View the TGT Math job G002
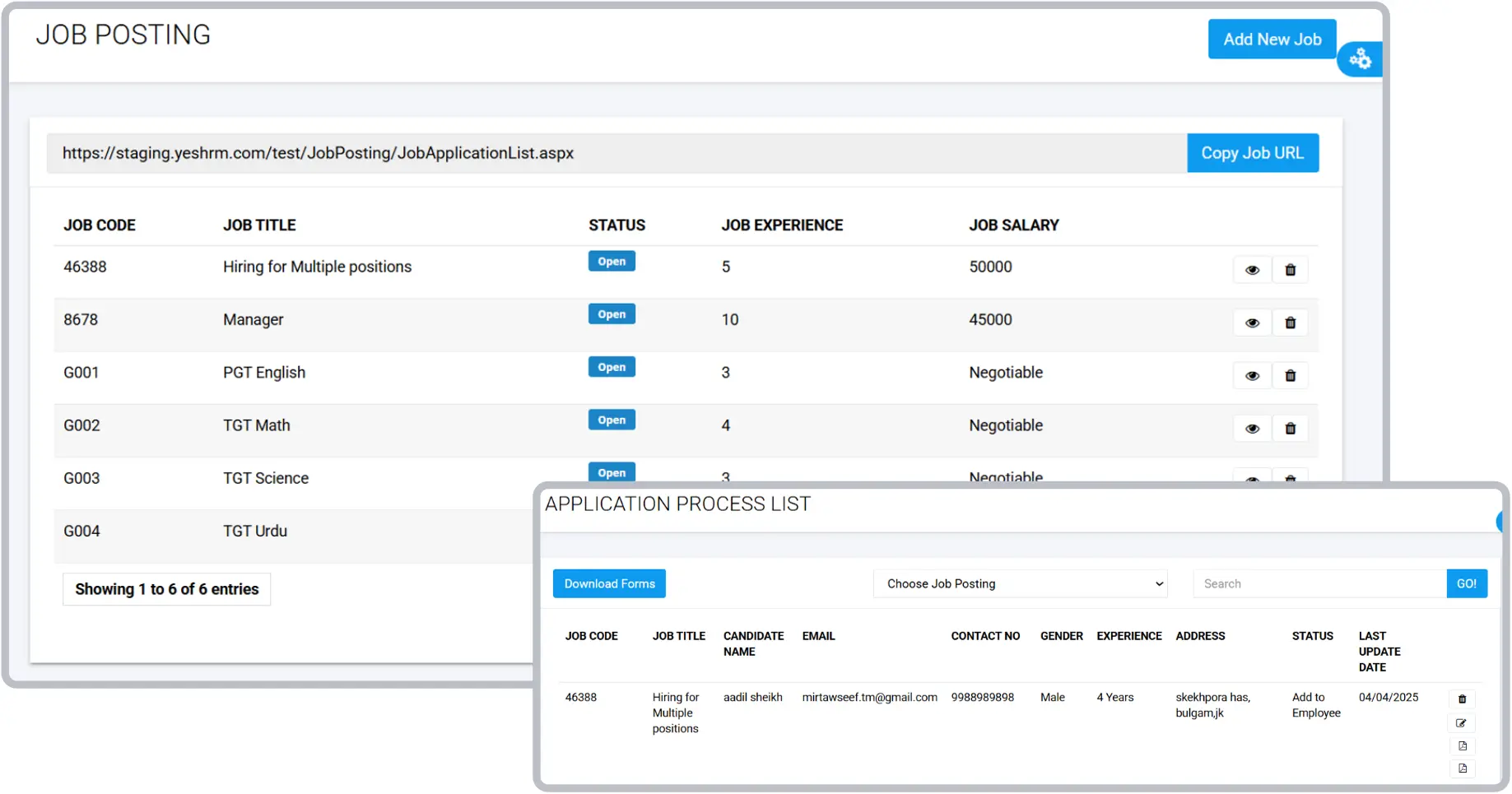 [x=1252, y=428]
